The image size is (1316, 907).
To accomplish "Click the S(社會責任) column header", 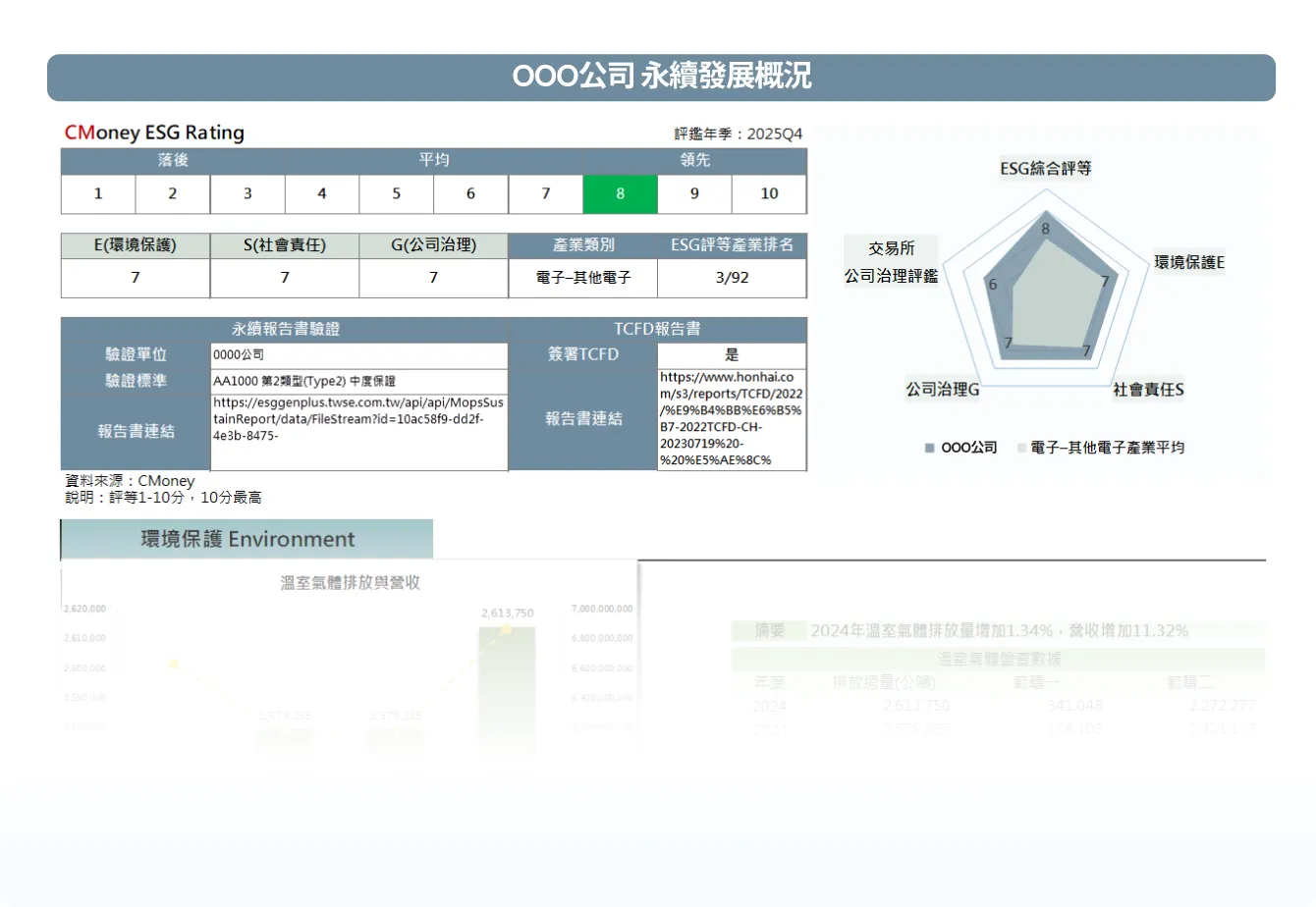I will click(285, 245).
